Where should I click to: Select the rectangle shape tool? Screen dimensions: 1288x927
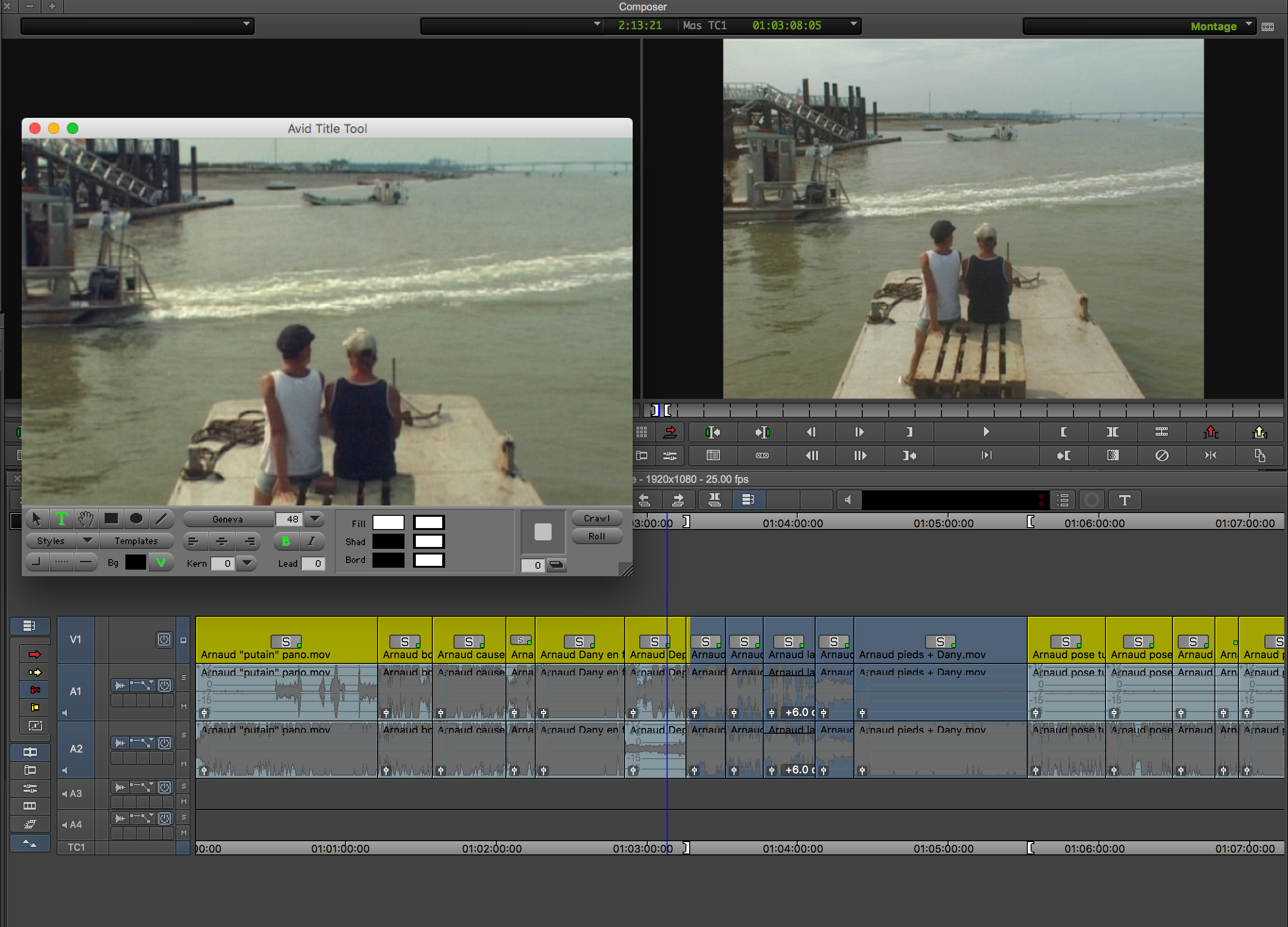pos(111,519)
